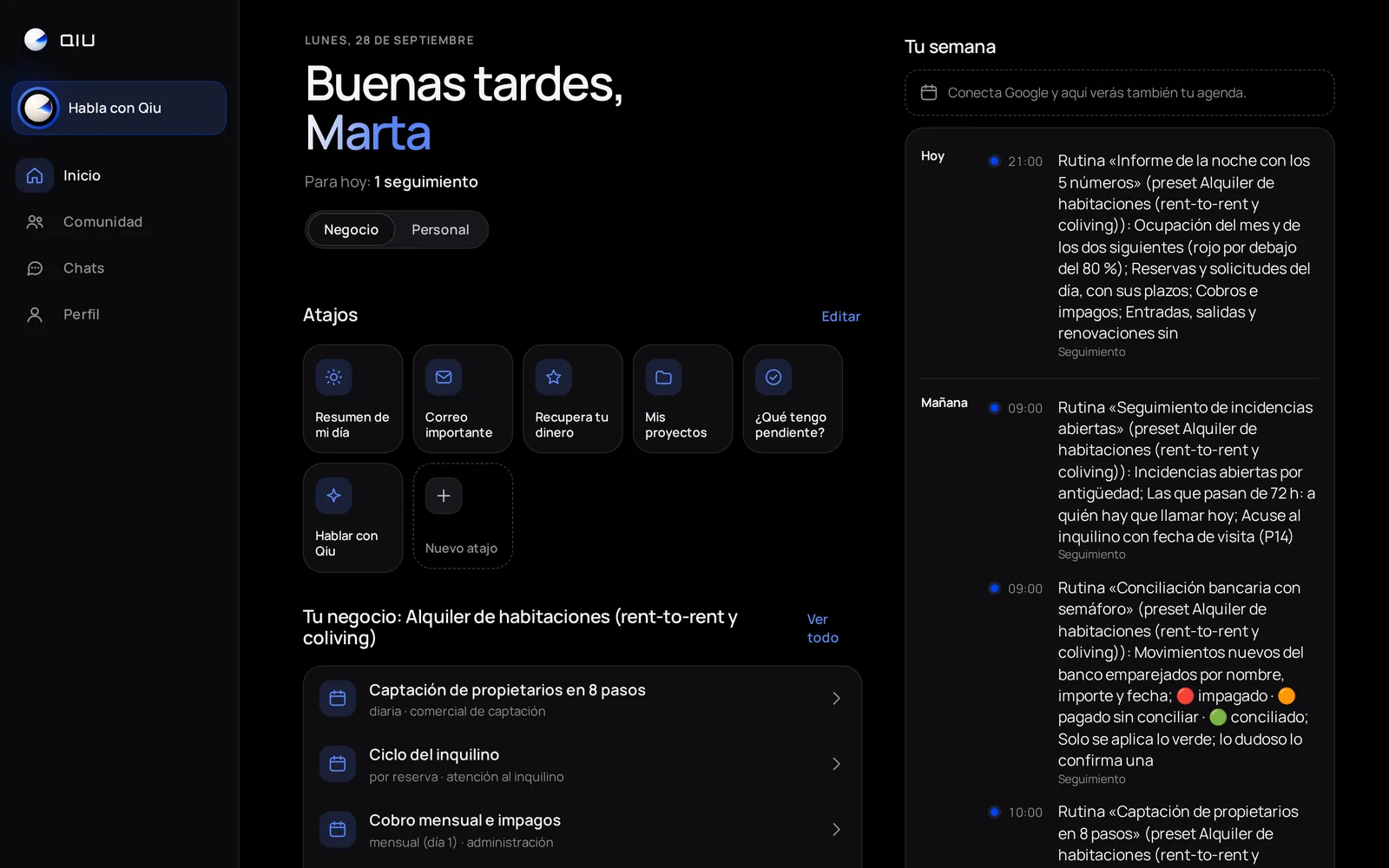The width and height of the screenshot is (1389, 868).
Task: Click calendar icon in Conecta Google banner
Action: click(x=929, y=92)
